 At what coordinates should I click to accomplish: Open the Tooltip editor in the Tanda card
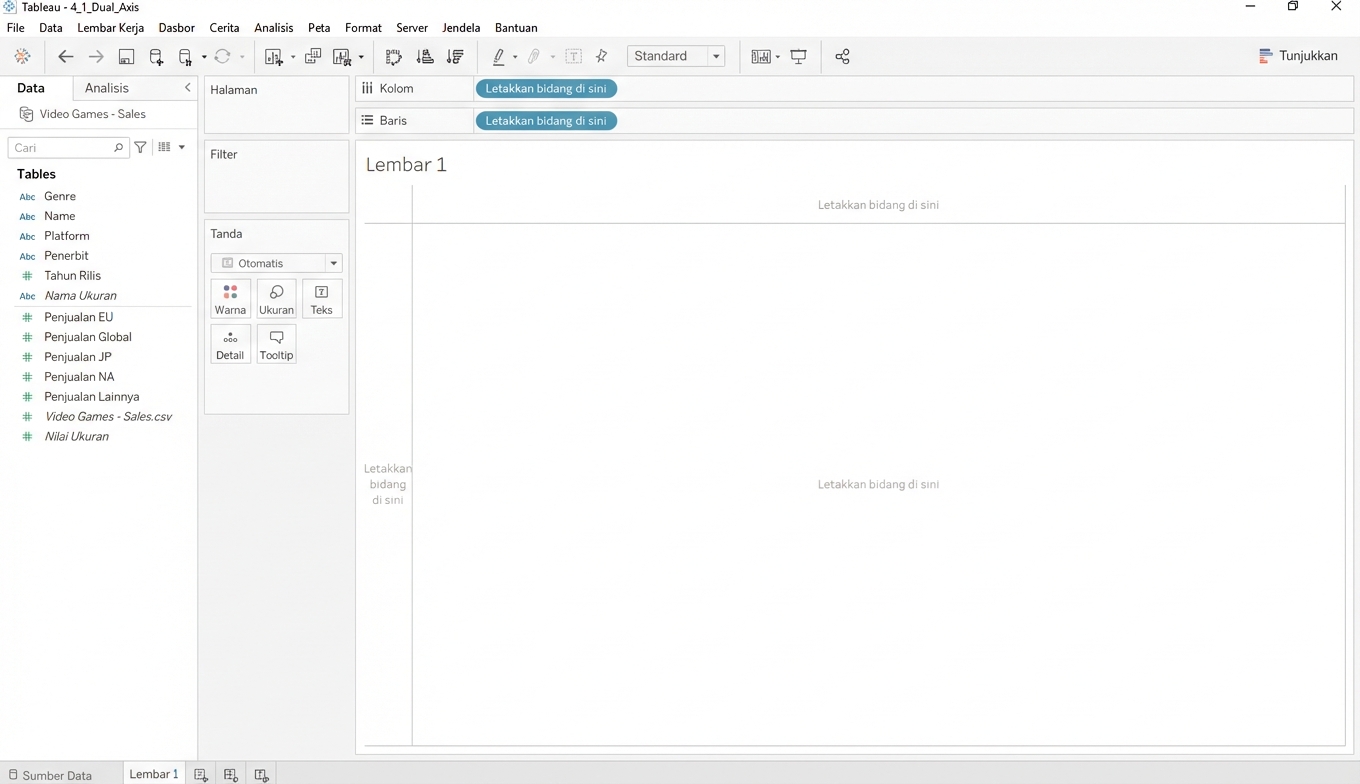(x=276, y=343)
